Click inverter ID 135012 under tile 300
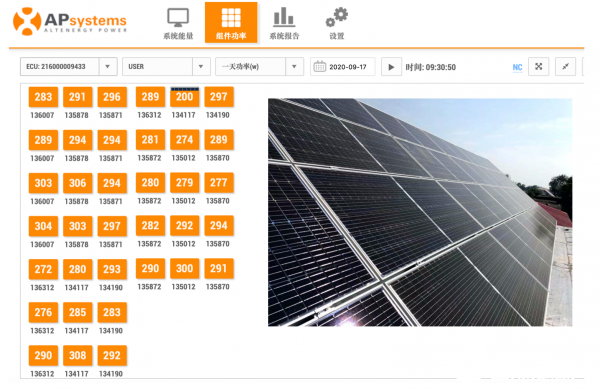Image resolution: width=600 pixels, height=390 pixels. tap(184, 287)
